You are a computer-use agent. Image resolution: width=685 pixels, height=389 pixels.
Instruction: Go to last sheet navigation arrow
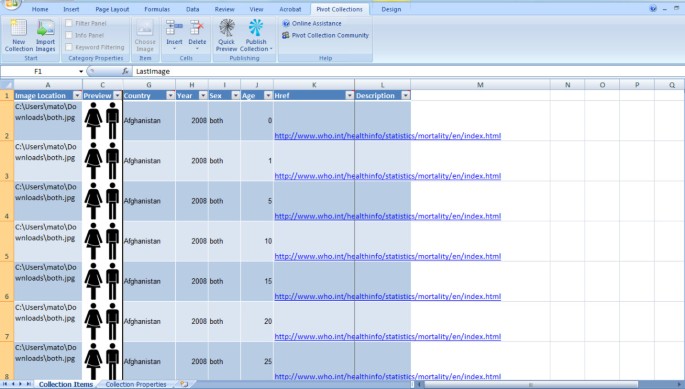28,384
